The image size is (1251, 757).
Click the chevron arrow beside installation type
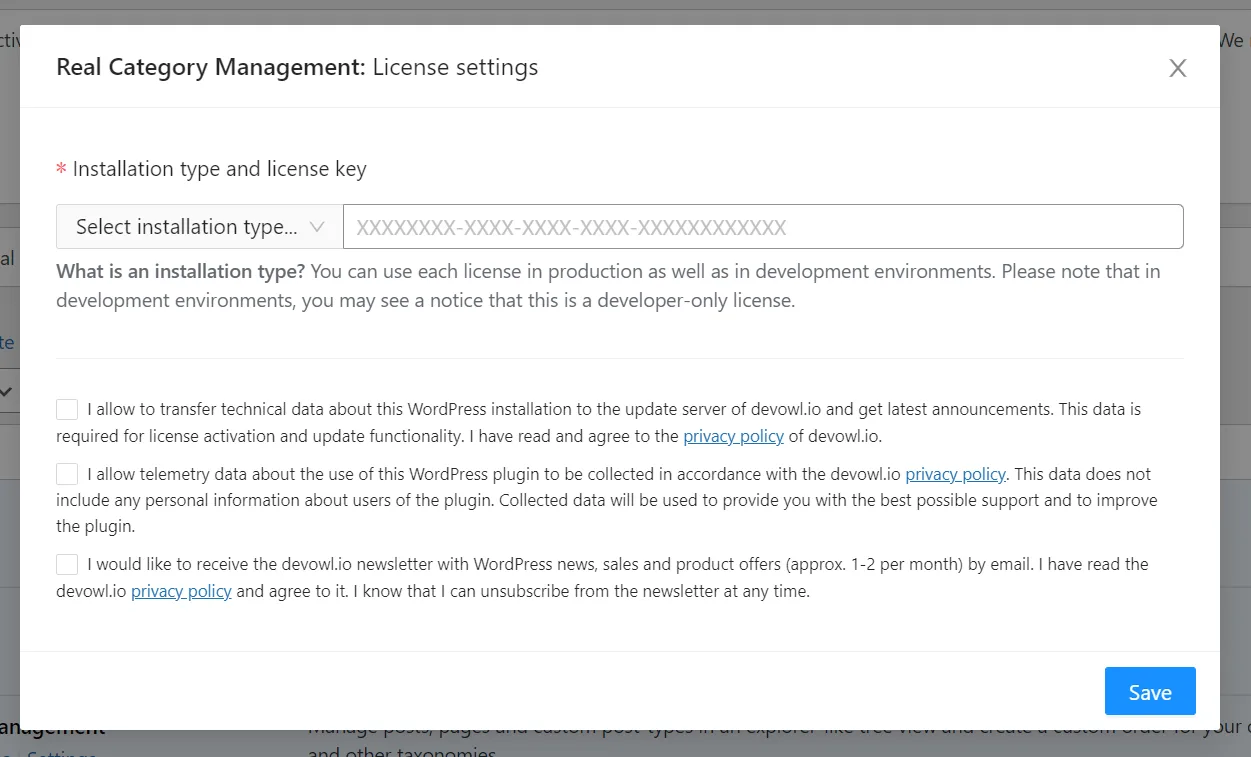point(318,227)
